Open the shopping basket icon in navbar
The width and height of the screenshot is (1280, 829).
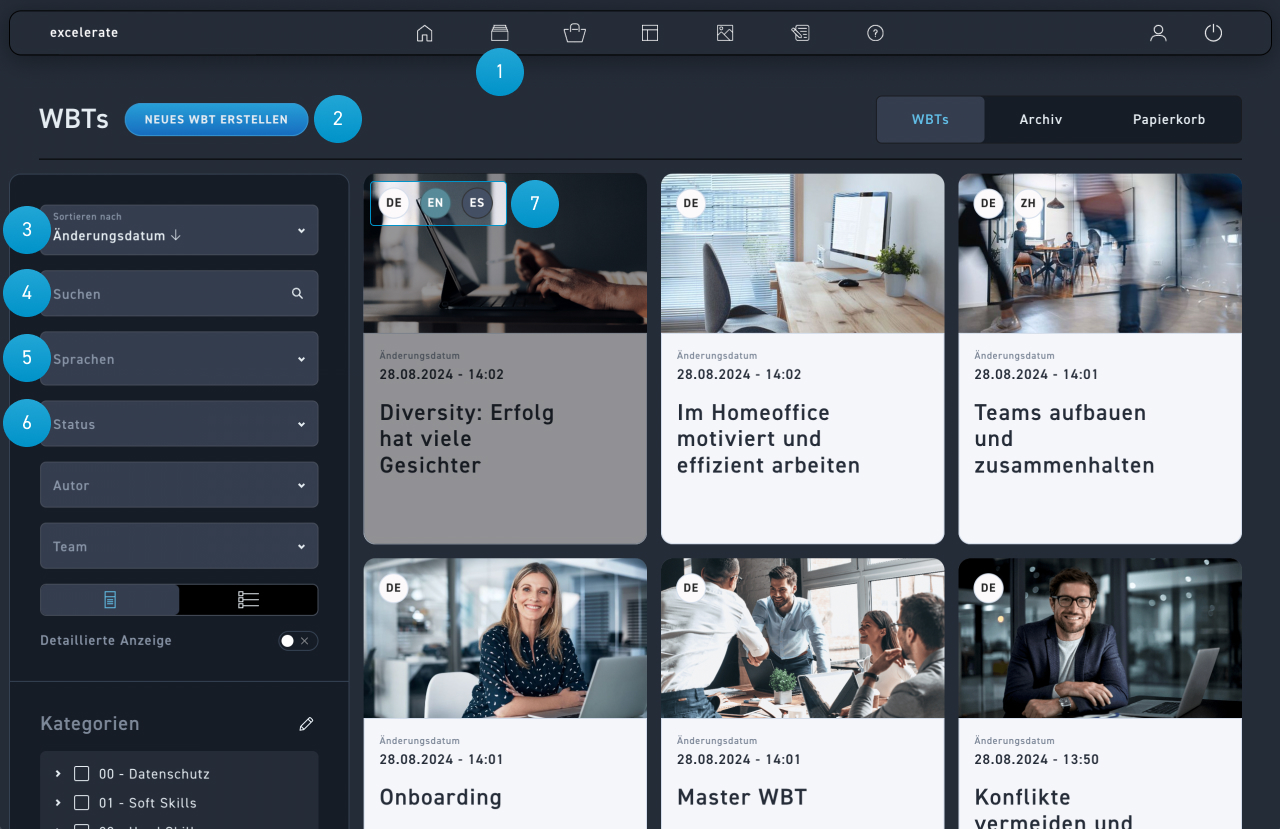pyautogui.click(x=574, y=33)
